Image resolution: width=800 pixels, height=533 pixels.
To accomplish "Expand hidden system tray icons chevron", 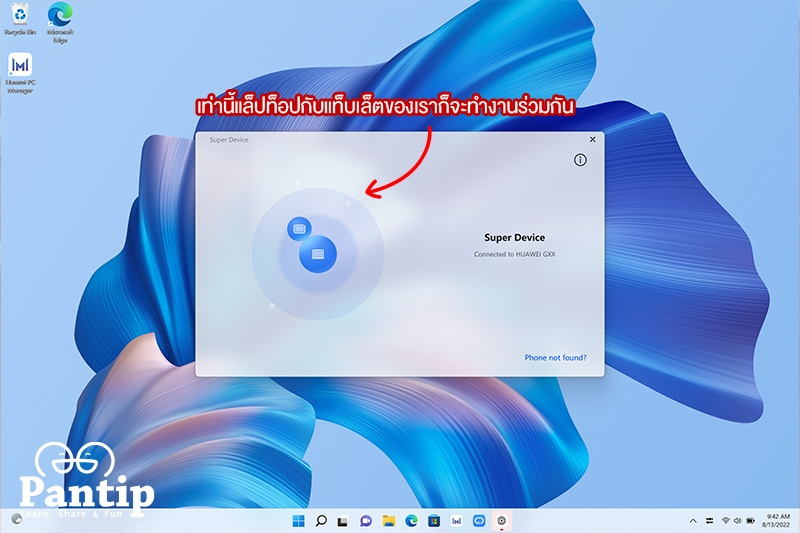I will click(x=692, y=521).
